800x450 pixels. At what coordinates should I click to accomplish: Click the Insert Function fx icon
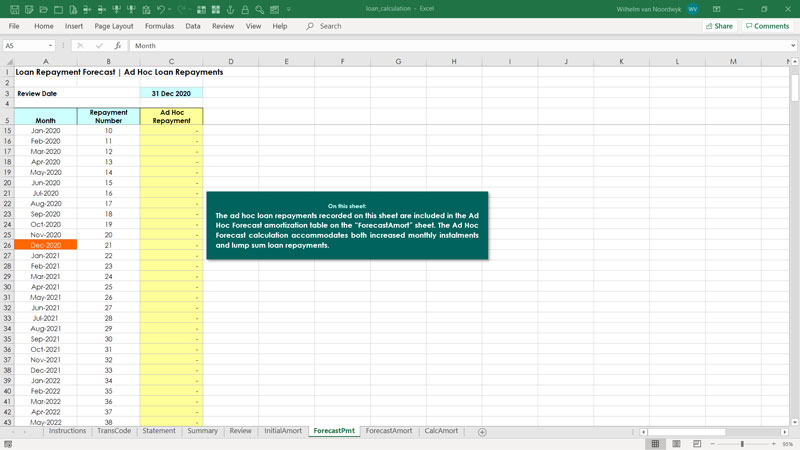coord(118,45)
